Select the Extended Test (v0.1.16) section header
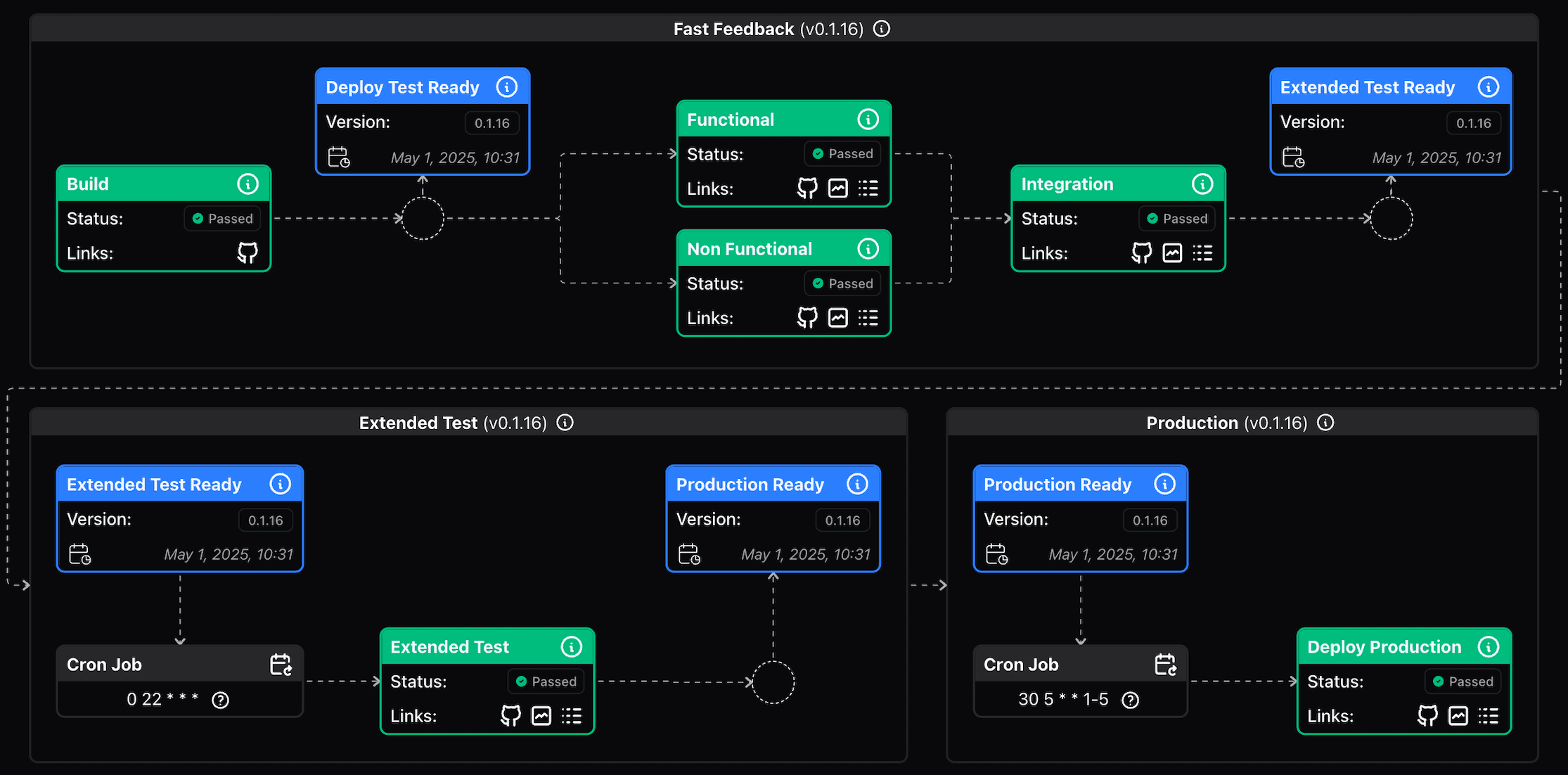The height and width of the screenshot is (775, 1568). [468, 423]
